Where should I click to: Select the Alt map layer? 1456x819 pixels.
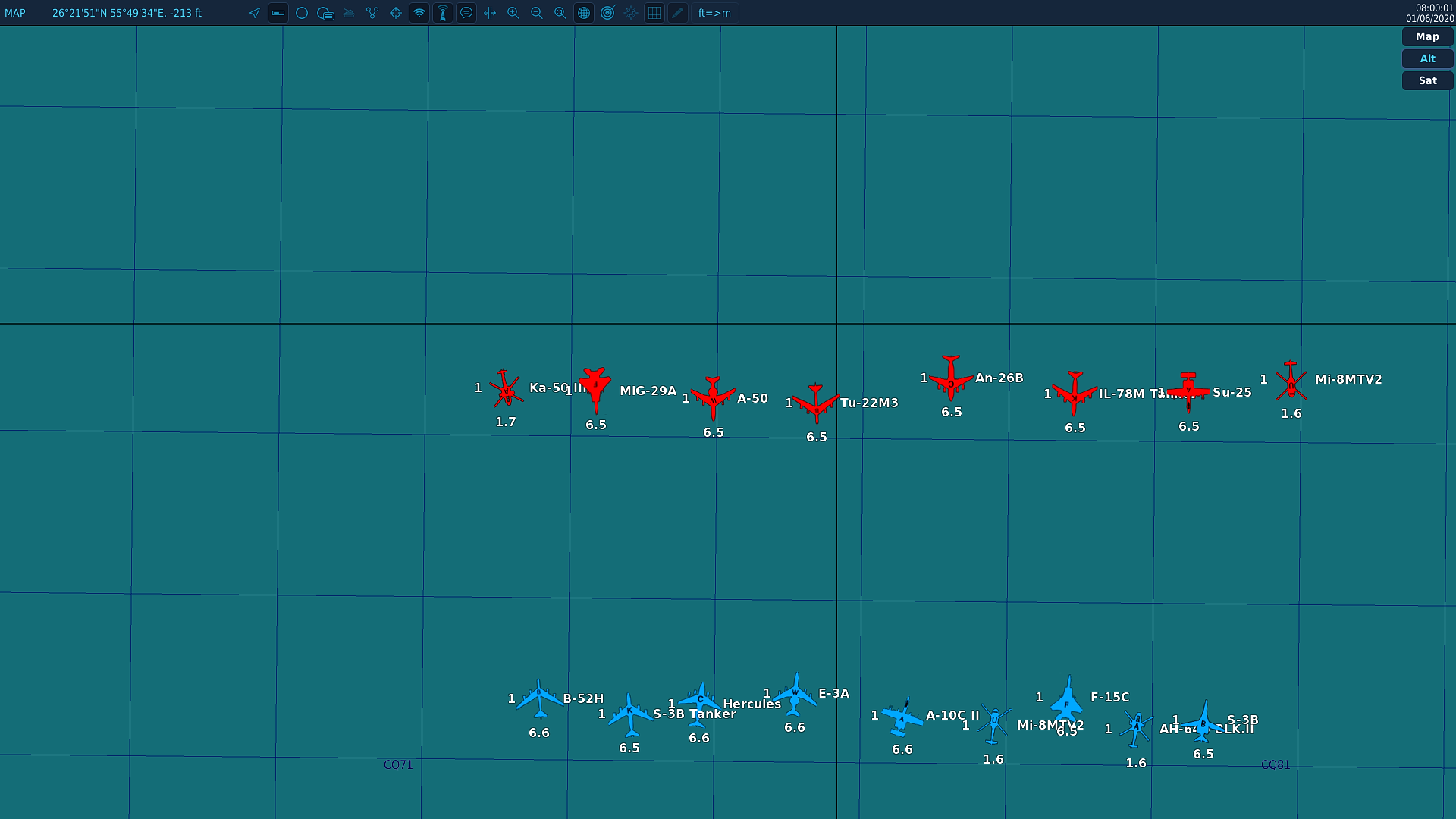(1427, 58)
